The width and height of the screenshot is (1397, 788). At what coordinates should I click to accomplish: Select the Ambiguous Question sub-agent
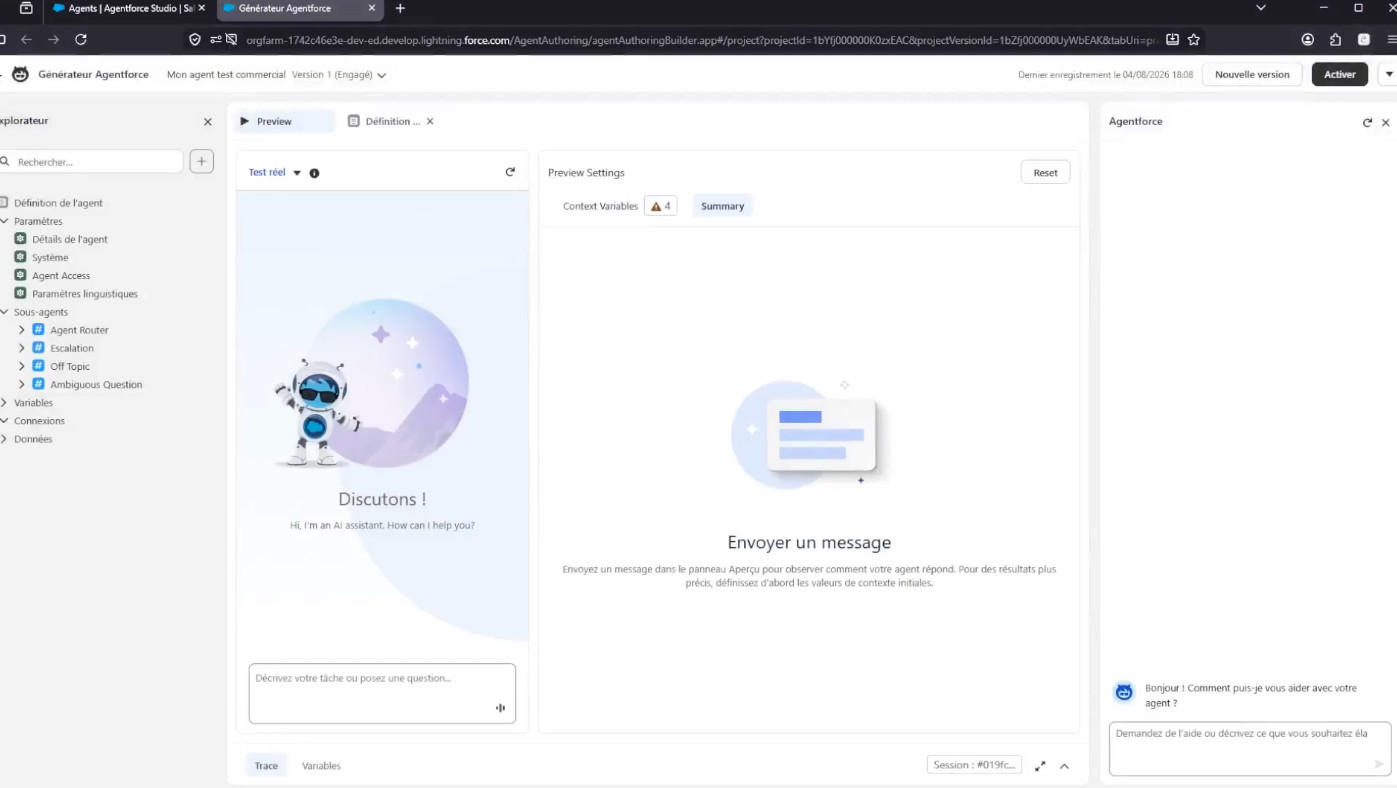(x=96, y=384)
